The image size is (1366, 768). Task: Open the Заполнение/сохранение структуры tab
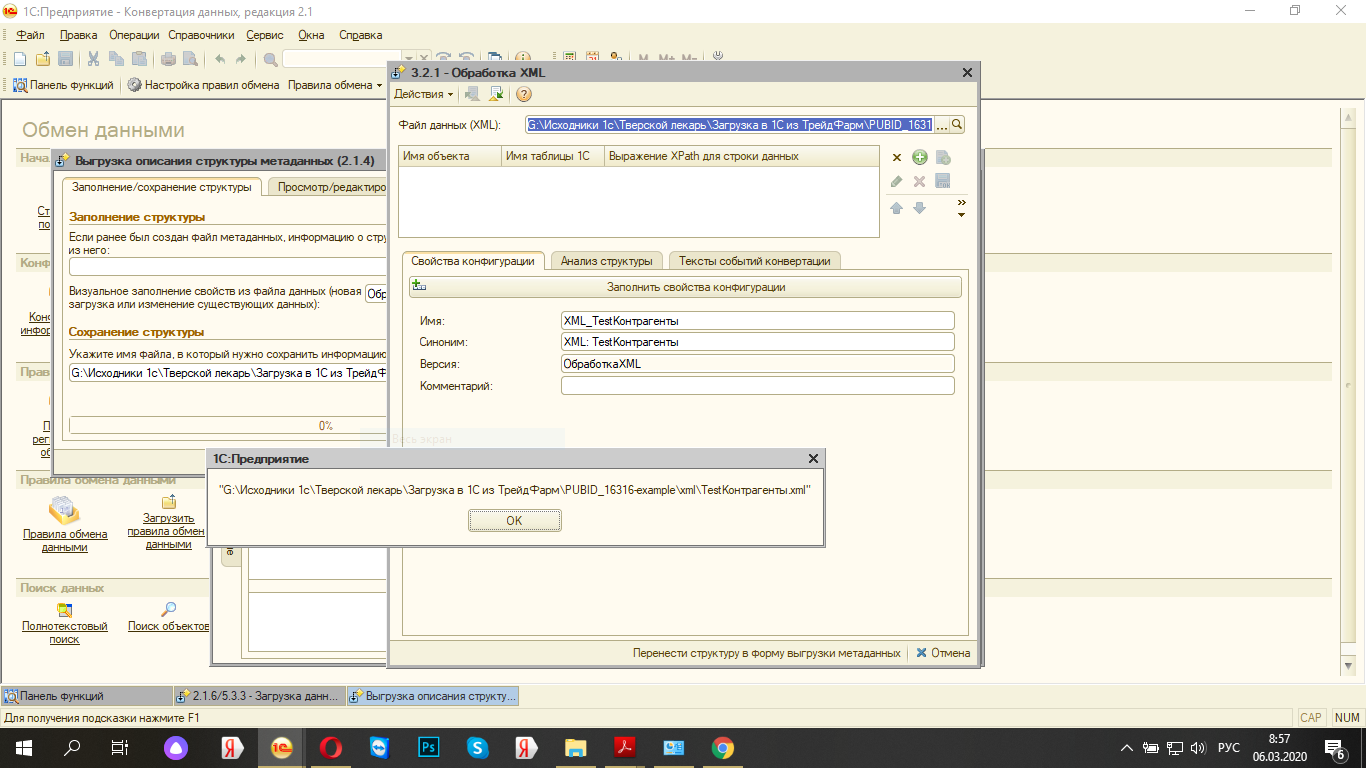coord(161,187)
